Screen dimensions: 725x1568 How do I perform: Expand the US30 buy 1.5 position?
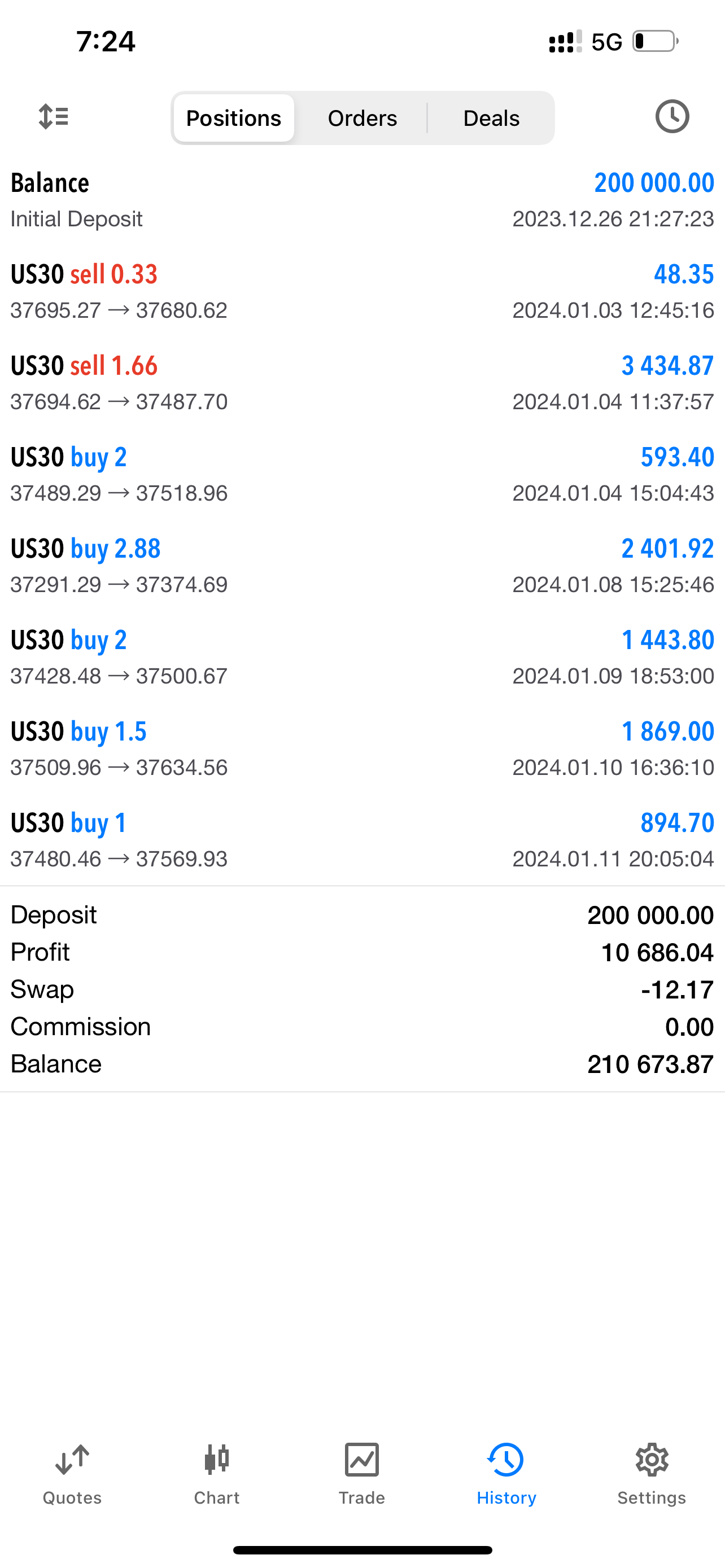(362, 748)
